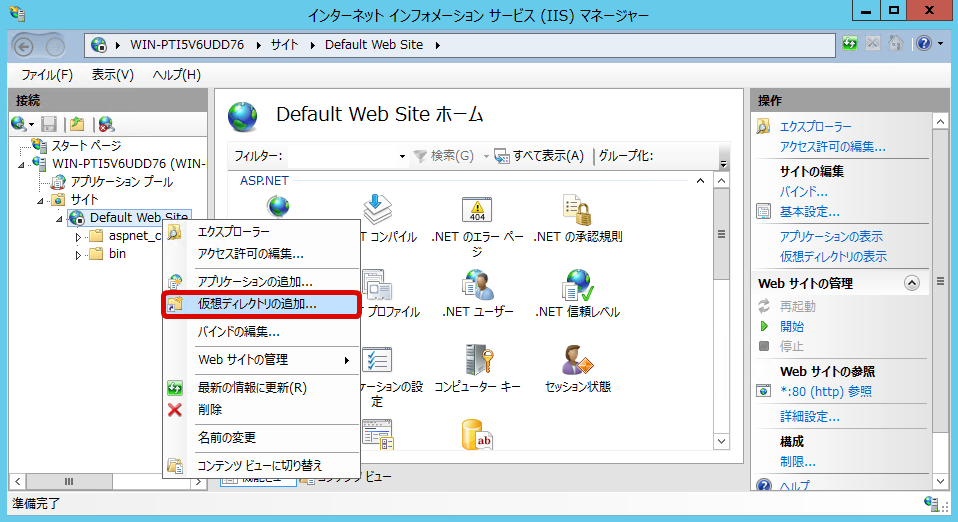
Task: Click the *:80 (http) 参照 link
Action: (x=826, y=391)
